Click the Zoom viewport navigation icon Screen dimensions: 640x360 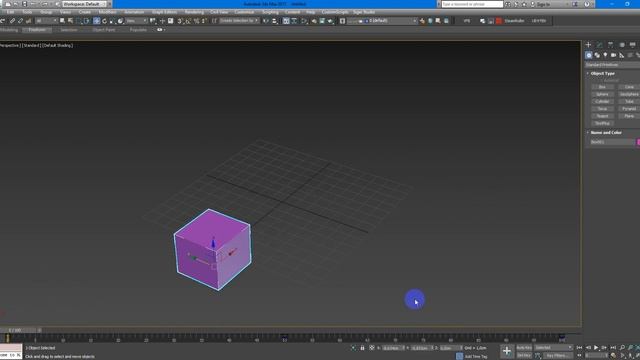(622, 347)
